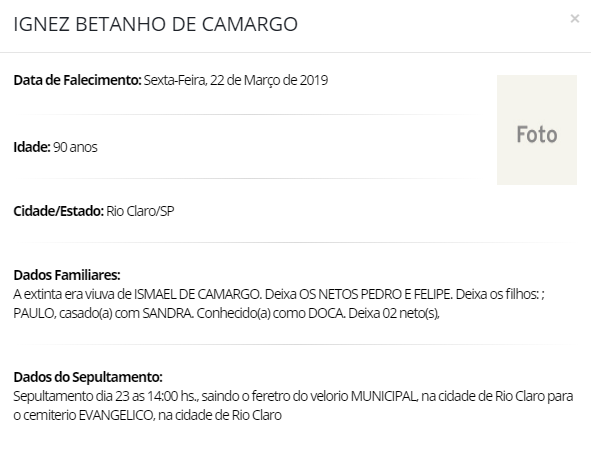Click the text Conhecido(a) como DOCA
The width and height of the screenshot is (591, 449).
pos(271,313)
